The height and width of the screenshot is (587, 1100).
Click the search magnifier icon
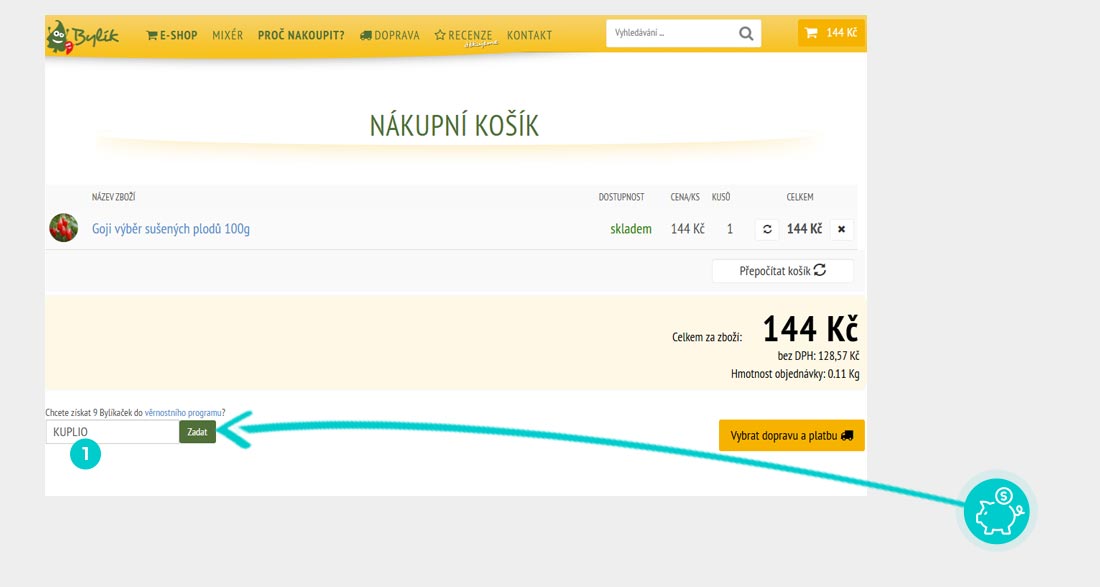coord(746,34)
